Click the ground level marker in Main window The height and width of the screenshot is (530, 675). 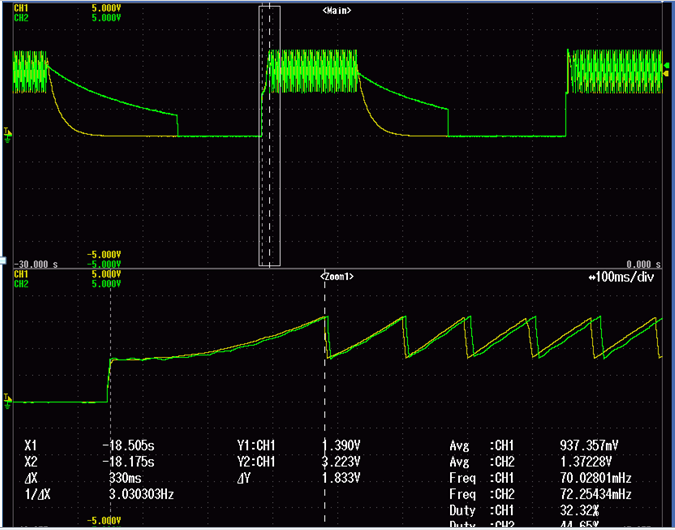pos(7,135)
